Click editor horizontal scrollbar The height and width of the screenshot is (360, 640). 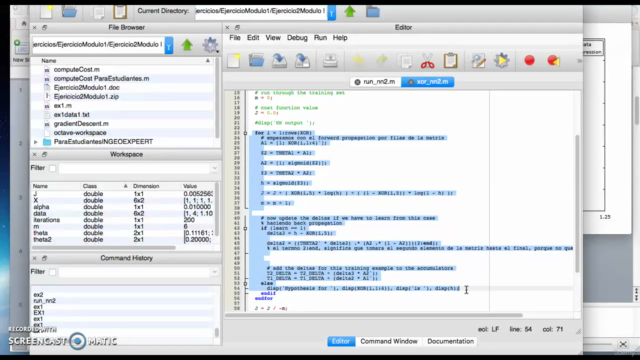(373, 315)
